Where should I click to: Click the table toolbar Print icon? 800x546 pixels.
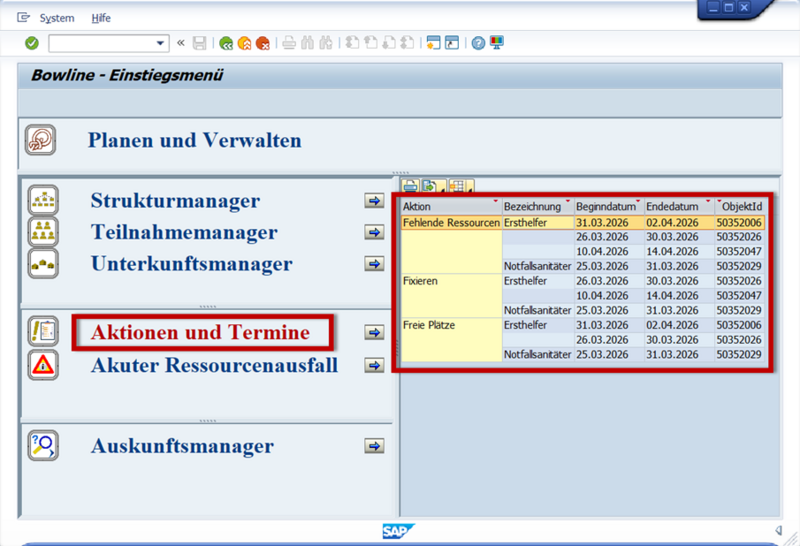tap(411, 187)
